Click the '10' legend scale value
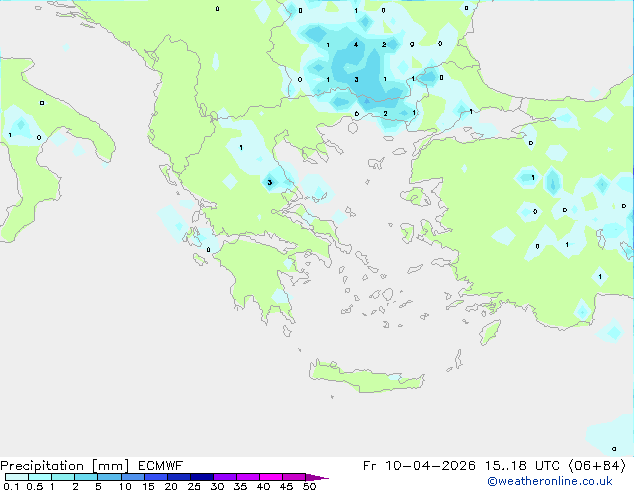The height and width of the screenshot is (490, 634). [125, 486]
